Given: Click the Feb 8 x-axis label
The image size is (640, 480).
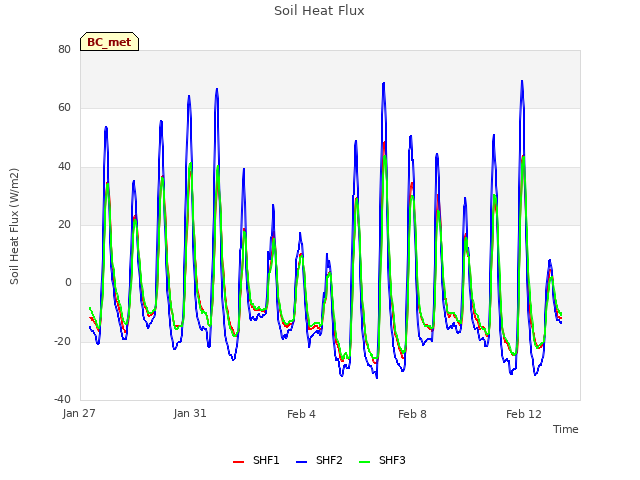Looking at the screenshot, I should 412,414.
